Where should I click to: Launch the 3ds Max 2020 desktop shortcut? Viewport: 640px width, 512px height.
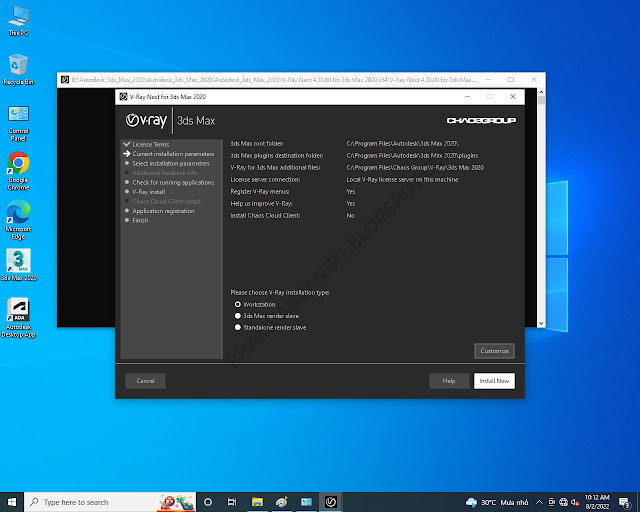click(18, 265)
